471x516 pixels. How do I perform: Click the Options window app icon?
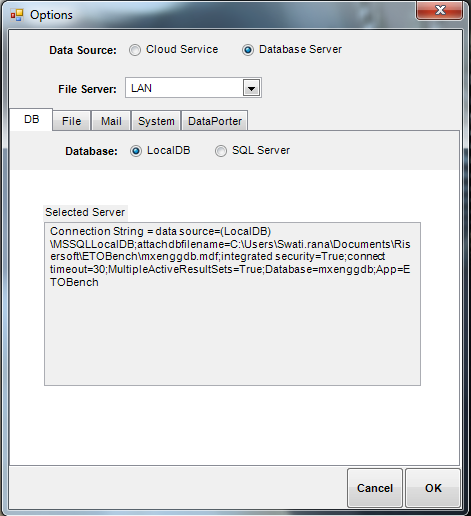click(x=16, y=15)
